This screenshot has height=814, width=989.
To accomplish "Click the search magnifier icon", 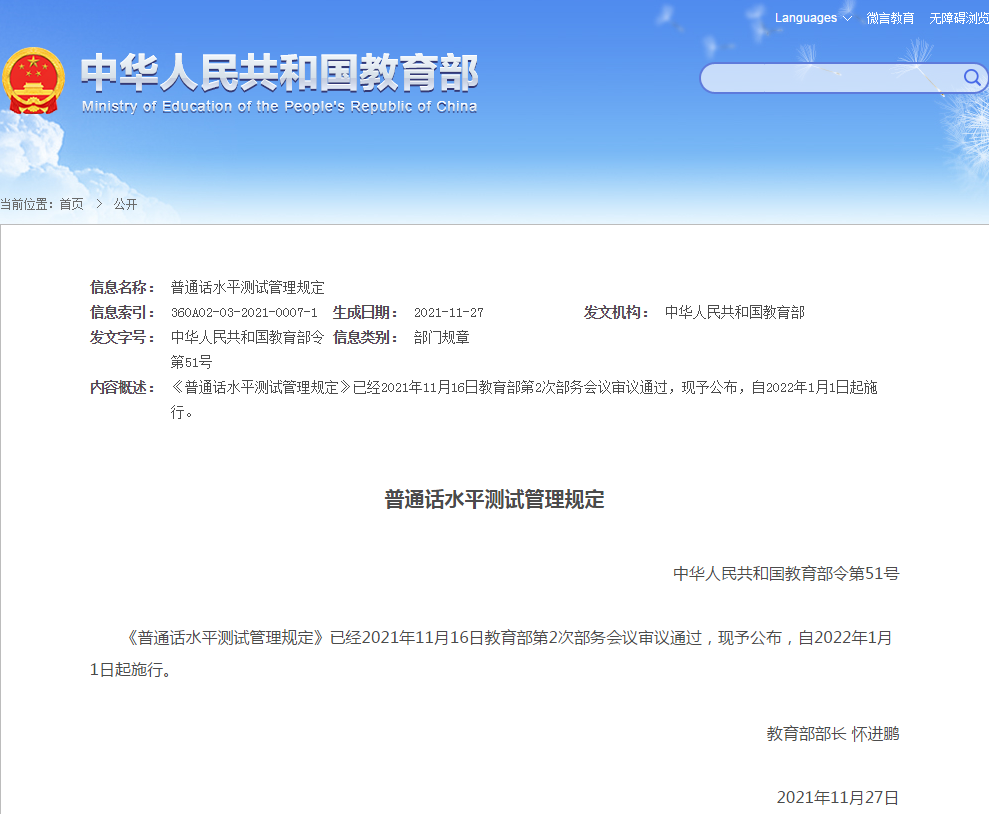I will pyautogui.click(x=970, y=77).
